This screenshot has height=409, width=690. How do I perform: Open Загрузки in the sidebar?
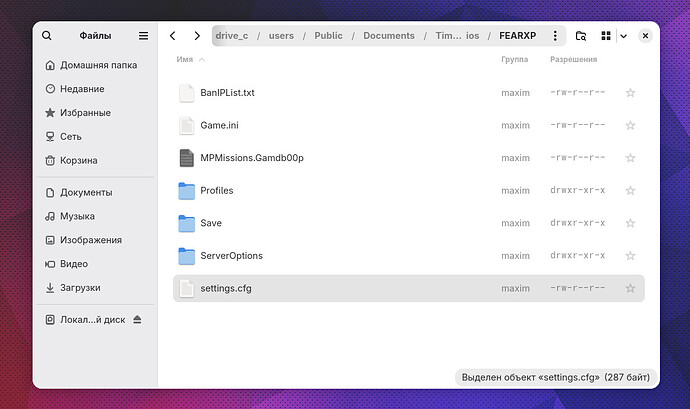pyautogui.click(x=81, y=288)
